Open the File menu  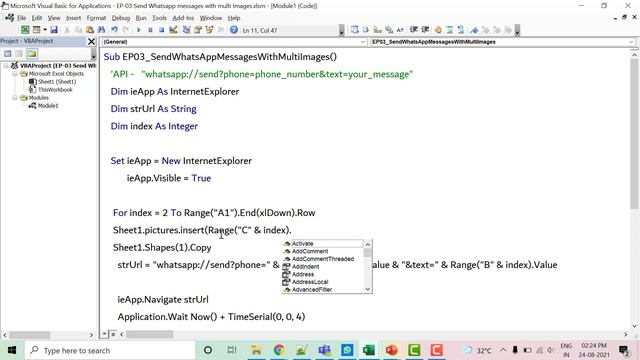click(21, 18)
